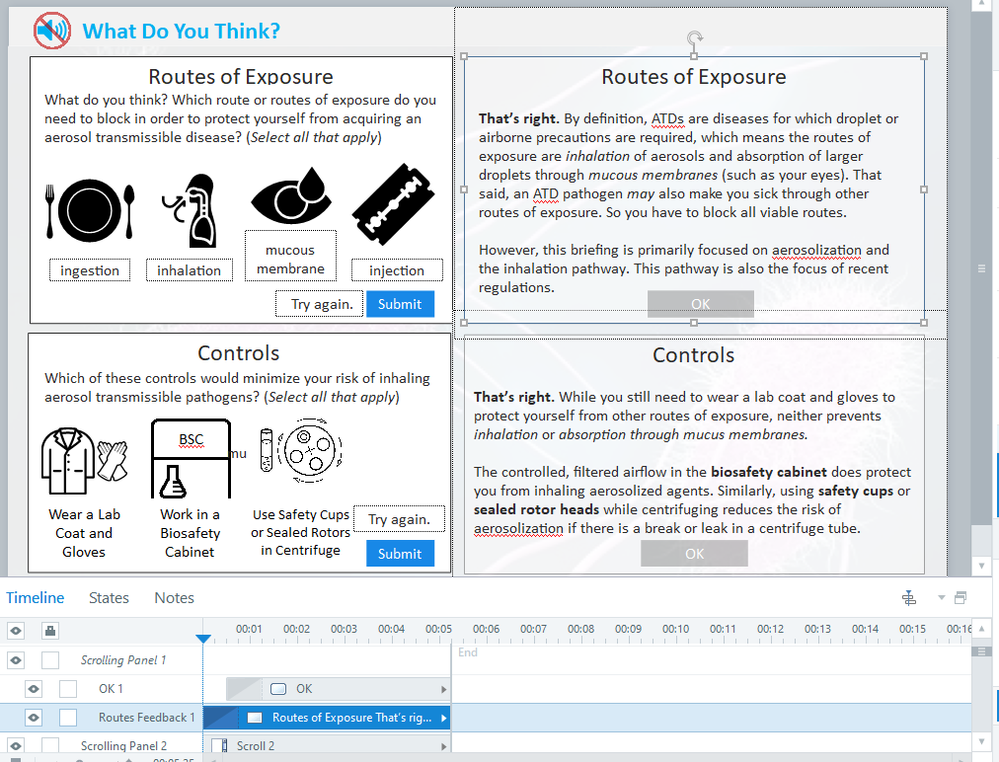Viewport: 999px width, 762px height.
Task: Switch to the States tab
Action: coord(109,598)
